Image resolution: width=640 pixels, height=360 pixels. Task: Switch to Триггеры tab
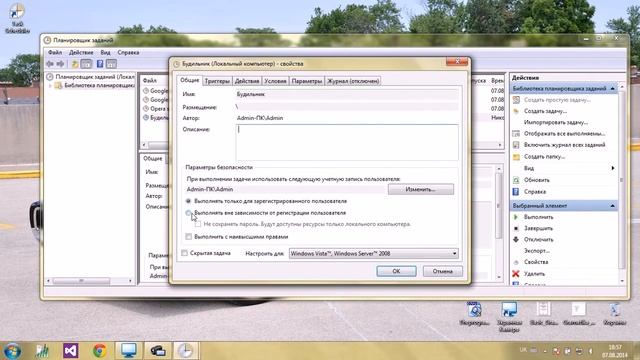[x=217, y=81]
